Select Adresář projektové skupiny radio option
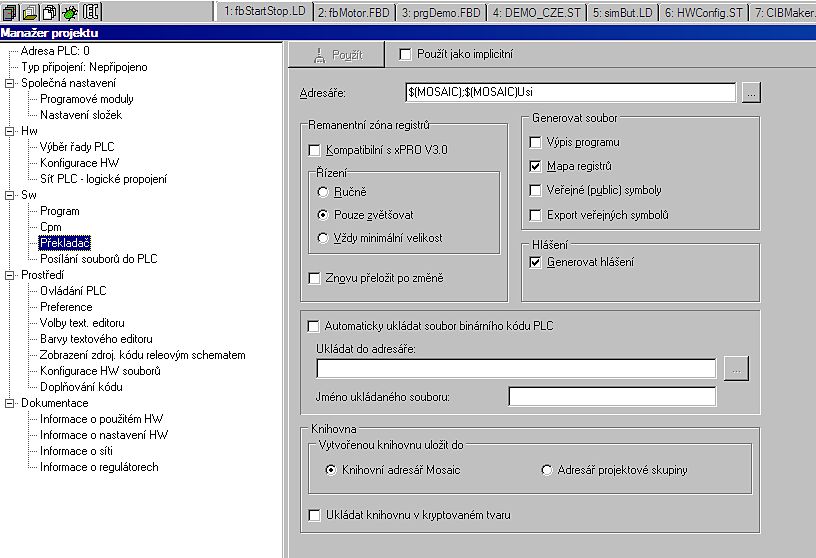 pyautogui.click(x=546, y=470)
